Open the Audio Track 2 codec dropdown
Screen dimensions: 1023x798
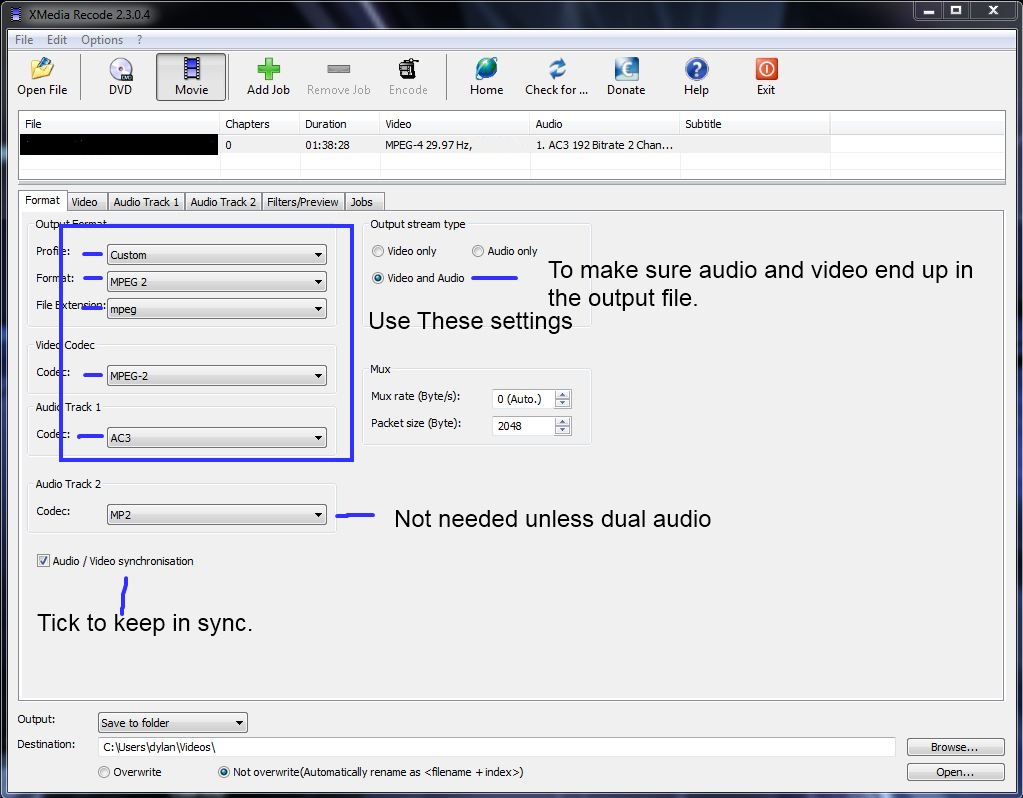(217, 514)
